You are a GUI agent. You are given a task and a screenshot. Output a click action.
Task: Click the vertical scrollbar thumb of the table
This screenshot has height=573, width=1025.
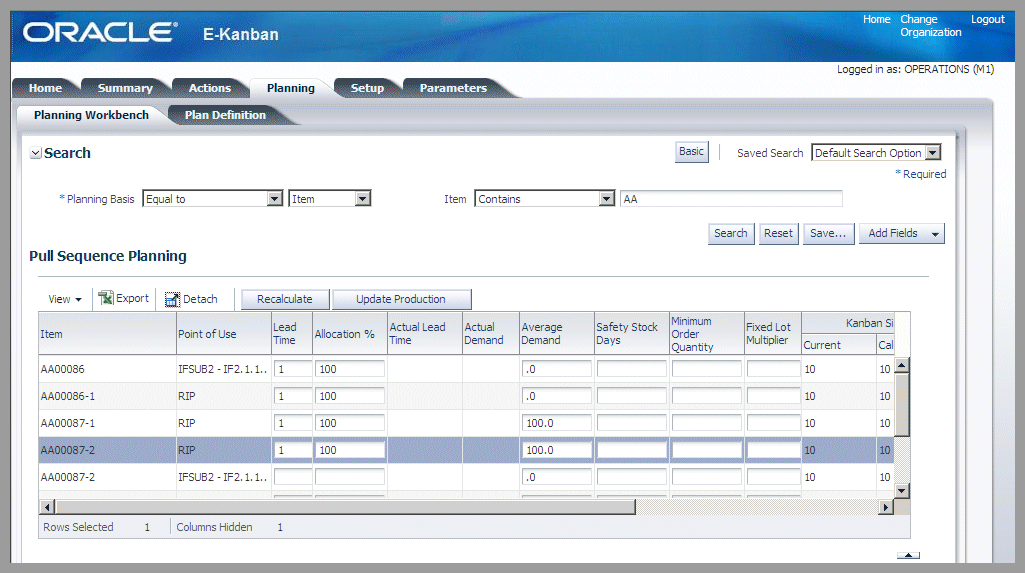(x=902, y=404)
